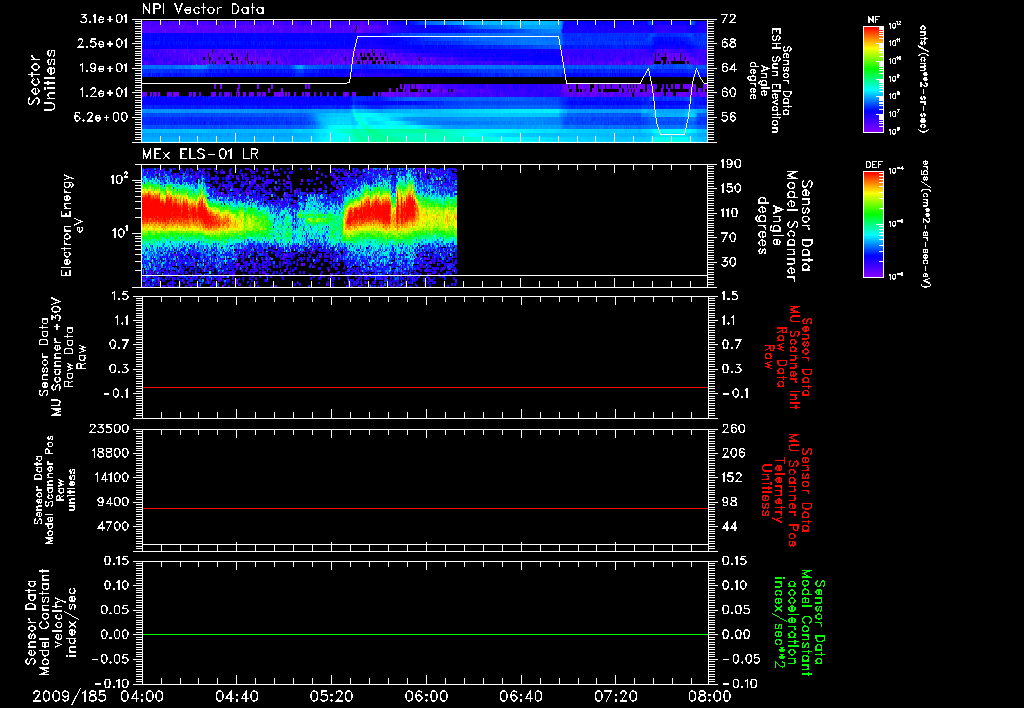The image size is (1024, 708).
Task: Click the "4700" scanner position axis value
Action: tap(115, 526)
